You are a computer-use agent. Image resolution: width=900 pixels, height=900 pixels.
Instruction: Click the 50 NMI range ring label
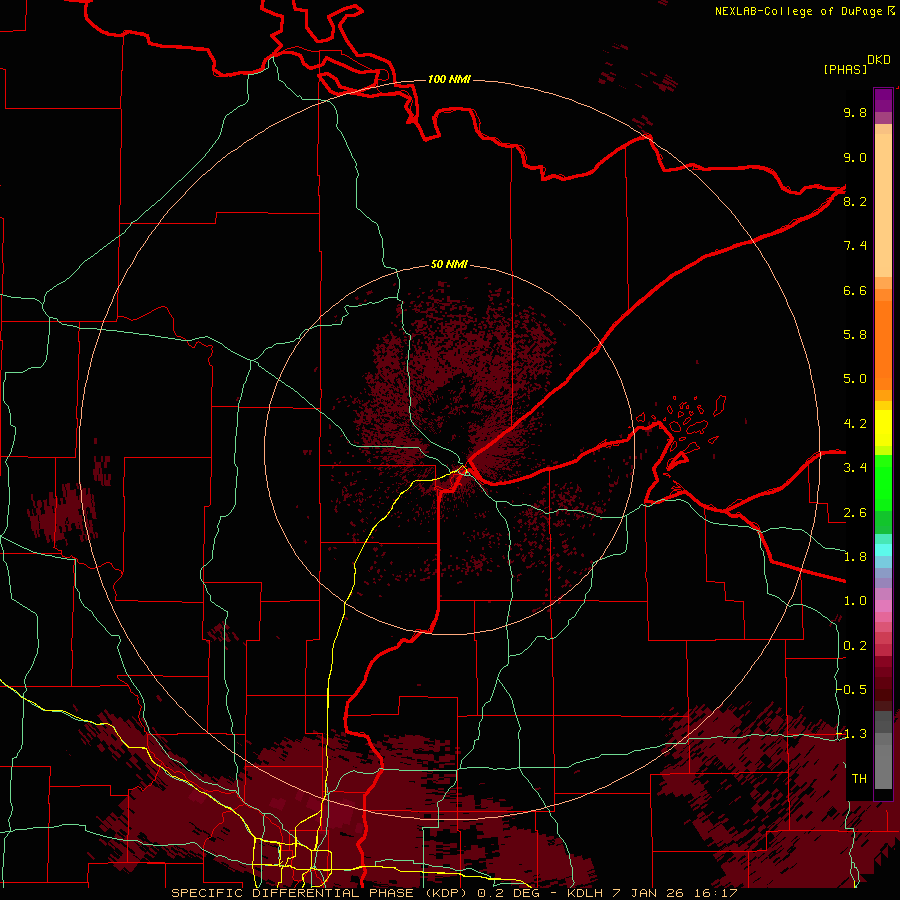pos(449,264)
